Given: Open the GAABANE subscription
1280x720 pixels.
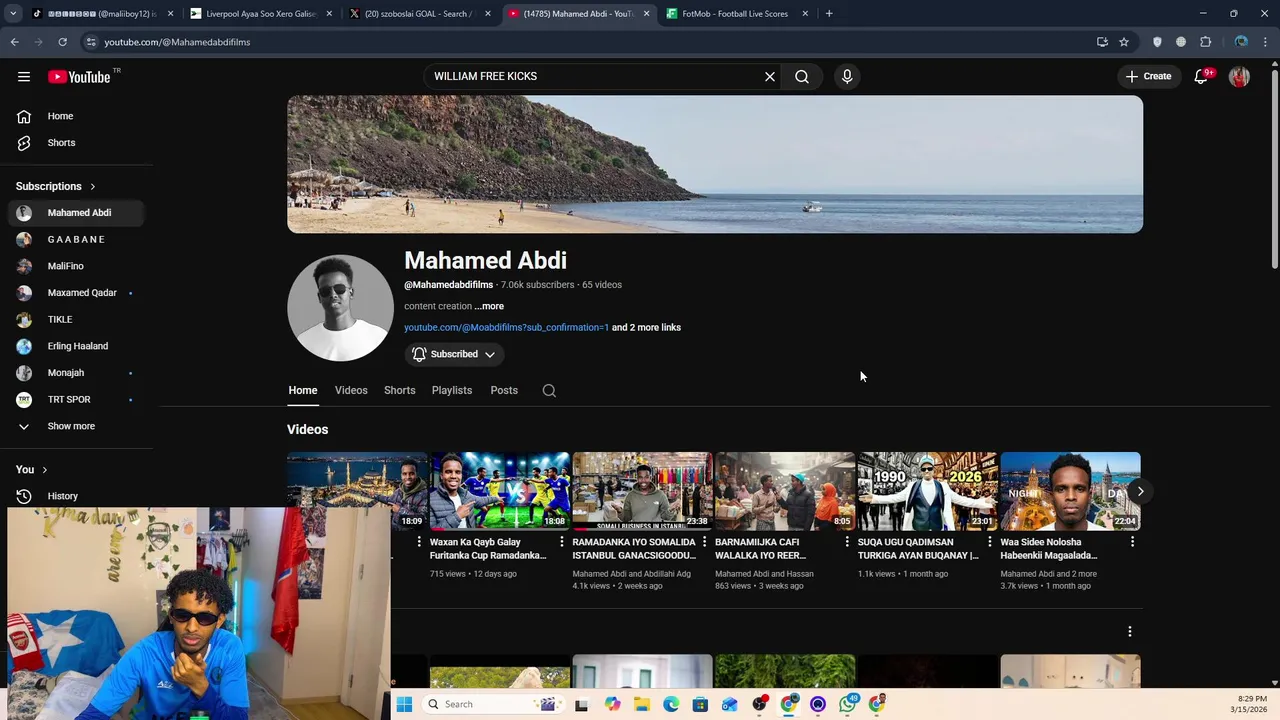Looking at the screenshot, I should (76, 240).
